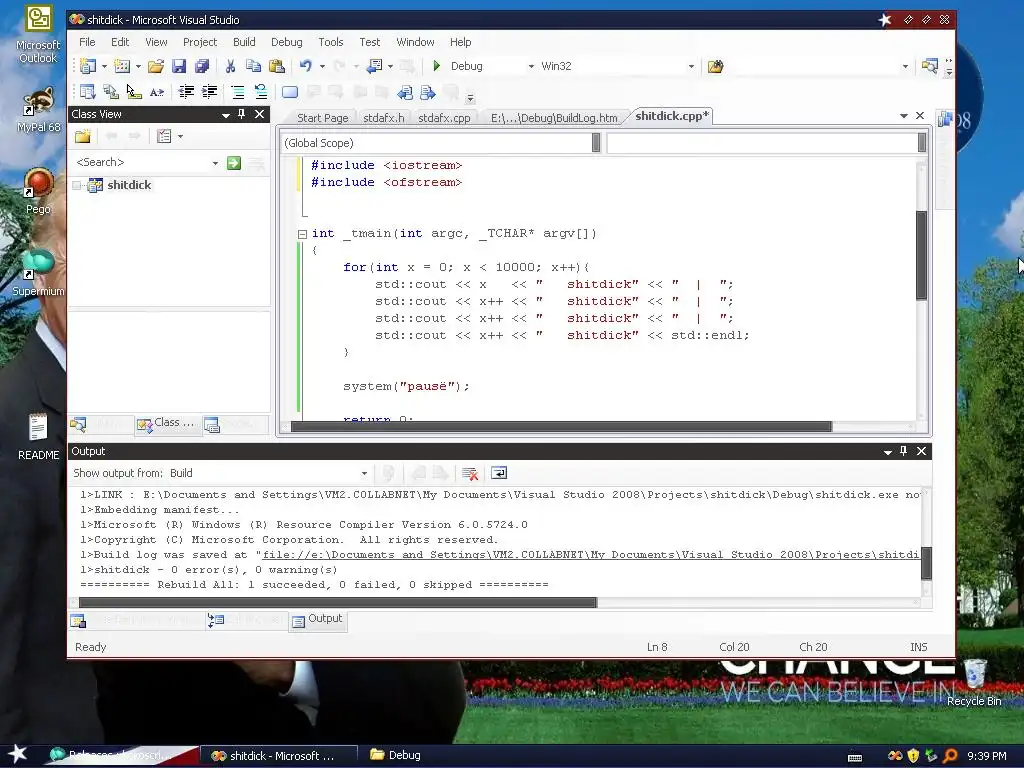Image resolution: width=1024 pixels, height=768 pixels.
Task: Click the New Project toolbar icon
Action: point(88,66)
